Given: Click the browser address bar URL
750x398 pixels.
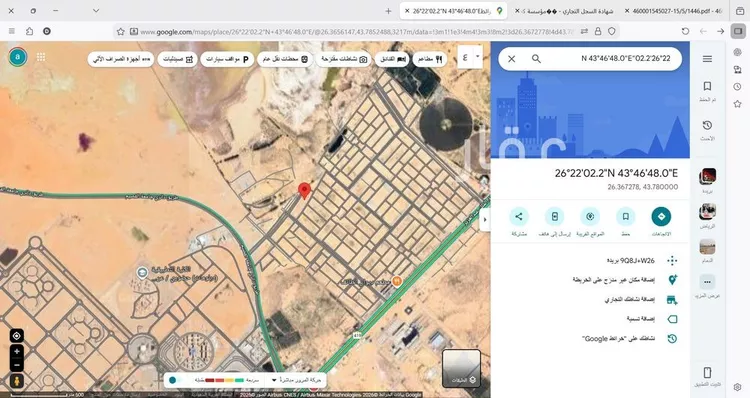Looking at the screenshot, I should coord(356,32).
